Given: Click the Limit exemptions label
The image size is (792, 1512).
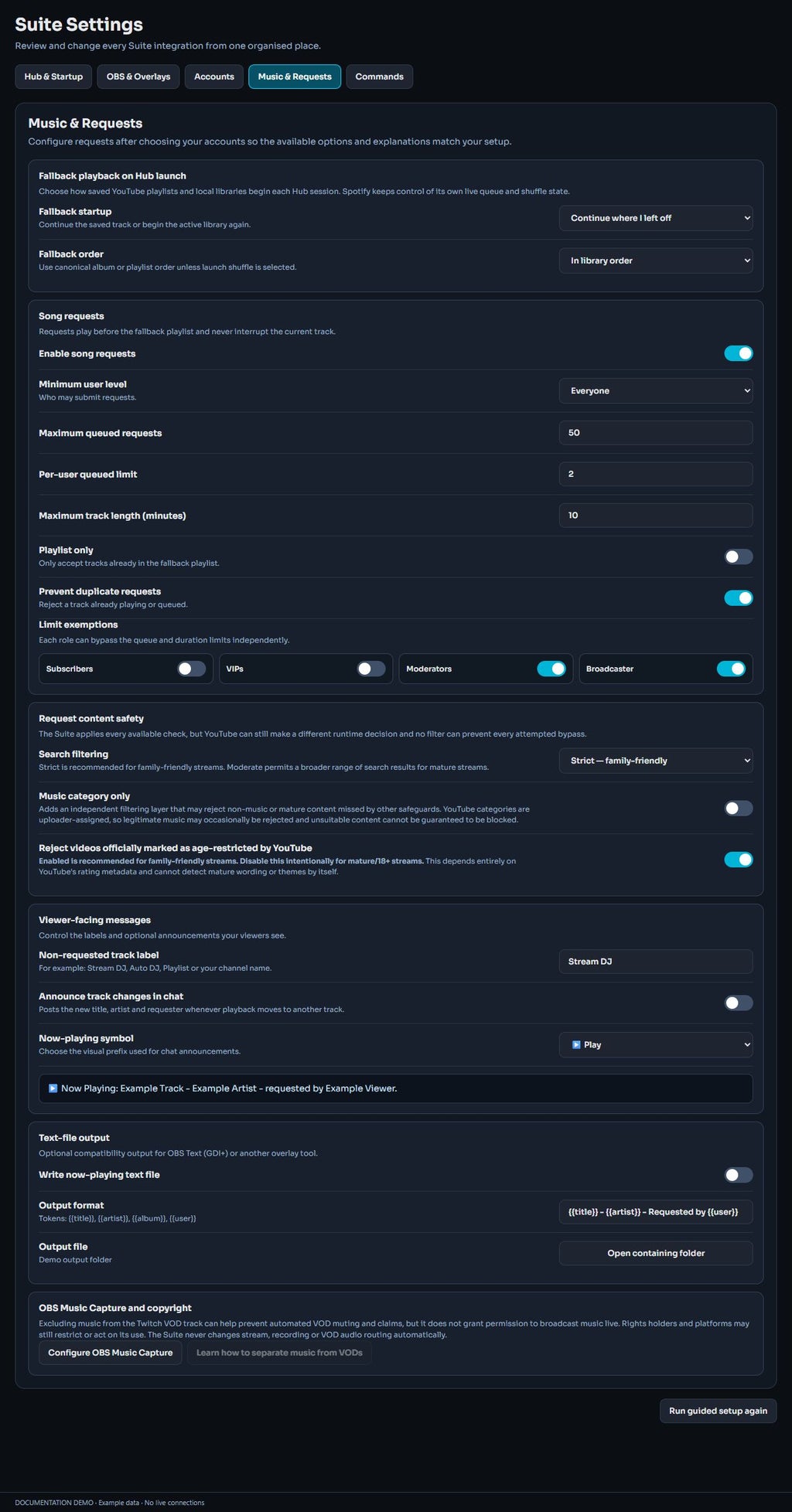Looking at the screenshot, I should click(78, 625).
